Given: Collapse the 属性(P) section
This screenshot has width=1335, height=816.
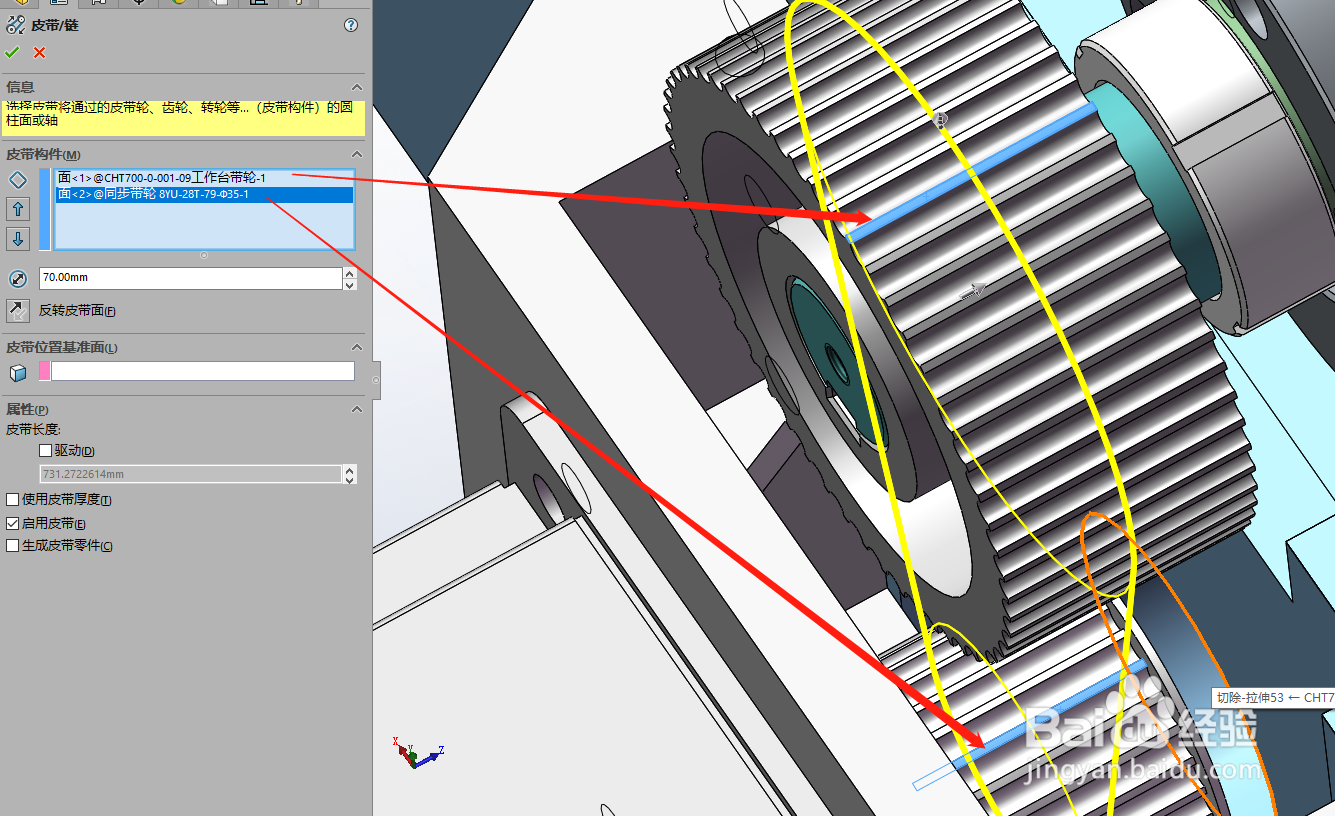Looking at the screenshot, I should point(356,409).
